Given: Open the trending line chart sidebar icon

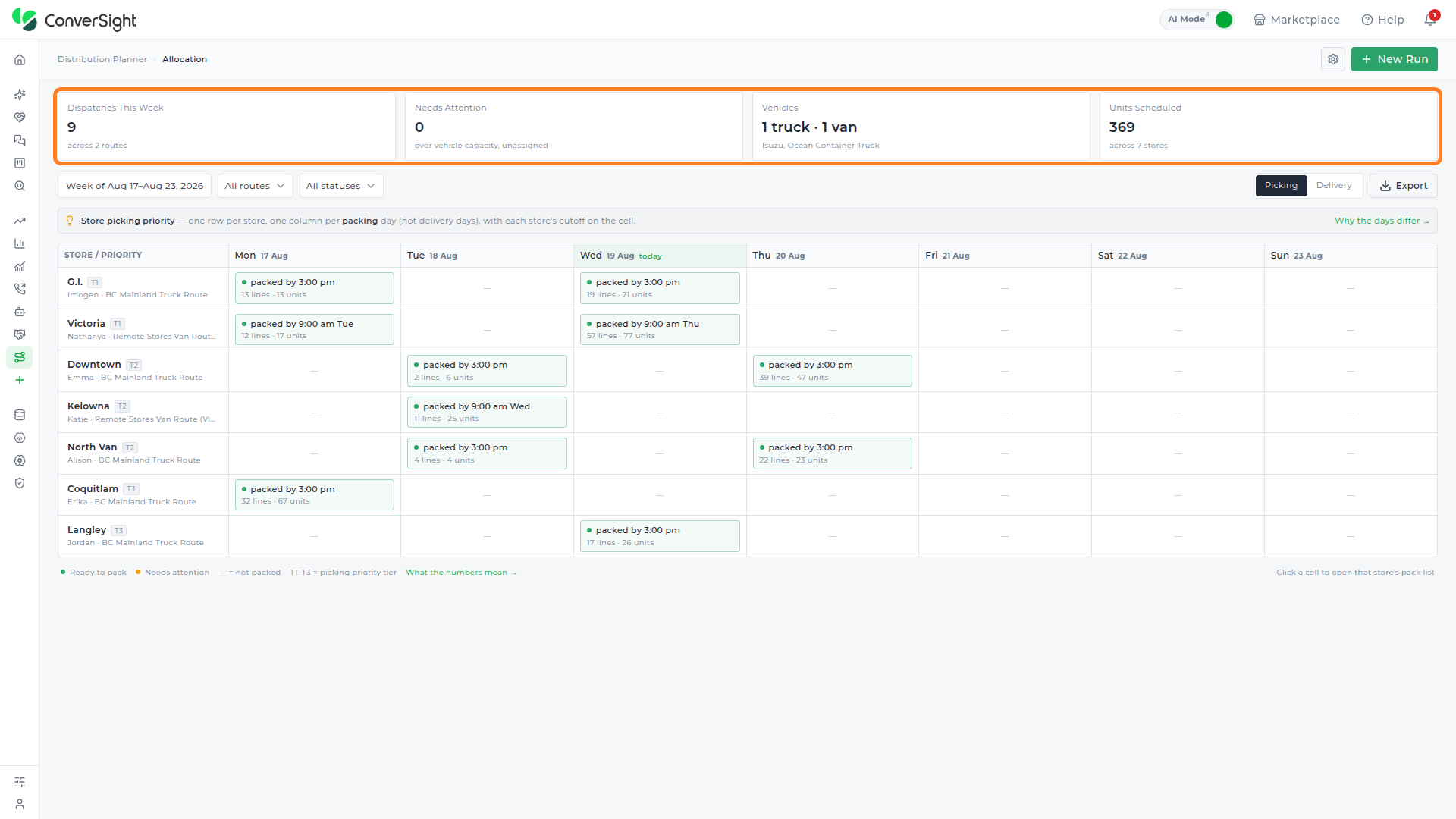Looking at the screenshot, I should (20, 221).
